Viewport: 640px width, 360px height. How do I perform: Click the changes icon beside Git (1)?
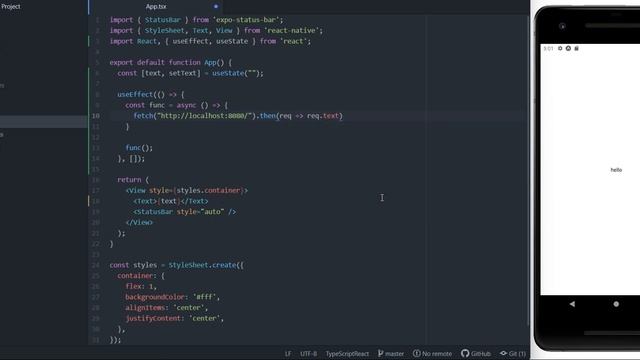pyautogui.click(x=503, y=353)
